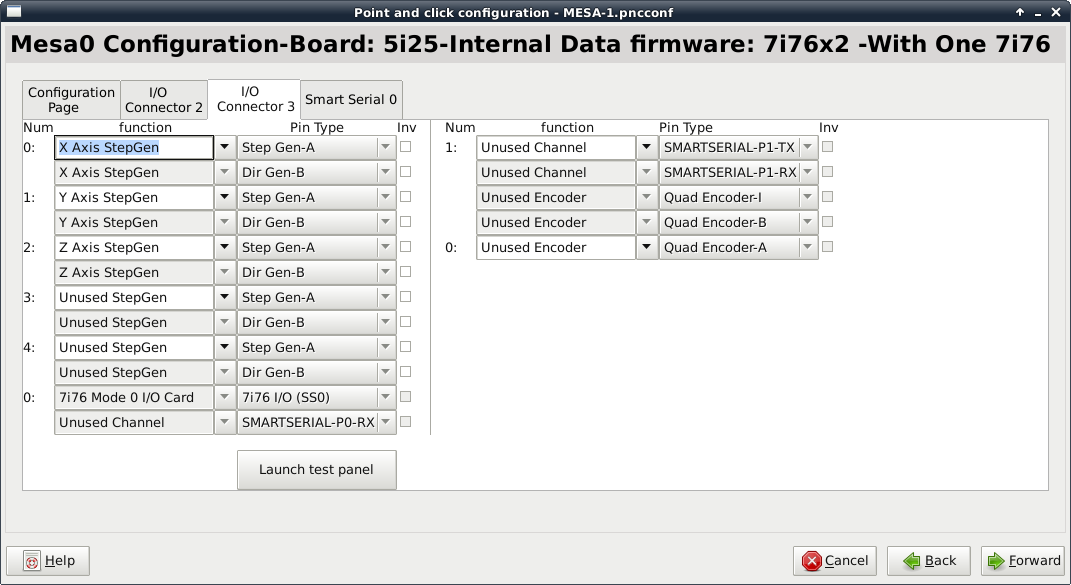Click the window menu icon in title bar

click(14, 12)
